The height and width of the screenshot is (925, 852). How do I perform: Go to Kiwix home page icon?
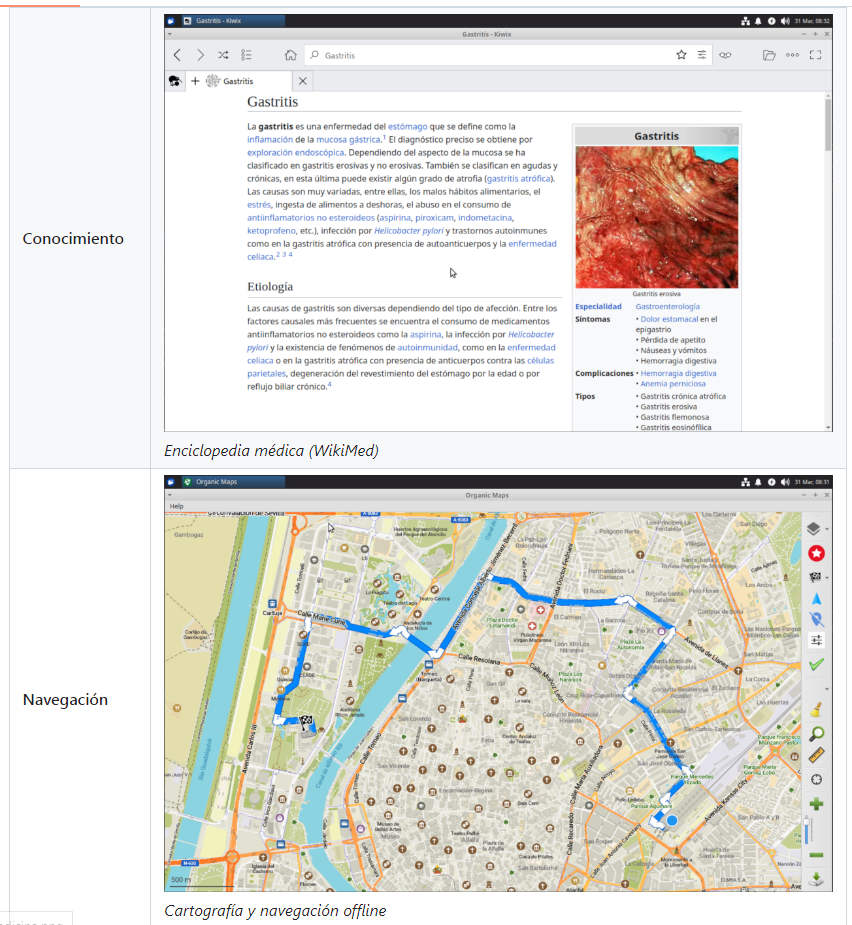(290, 56)
